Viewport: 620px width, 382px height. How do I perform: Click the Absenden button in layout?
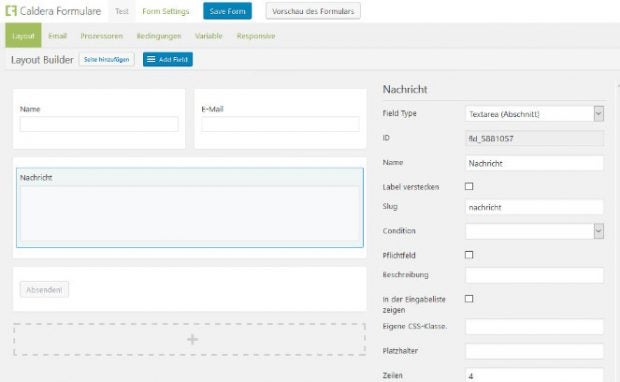point(44,289)
